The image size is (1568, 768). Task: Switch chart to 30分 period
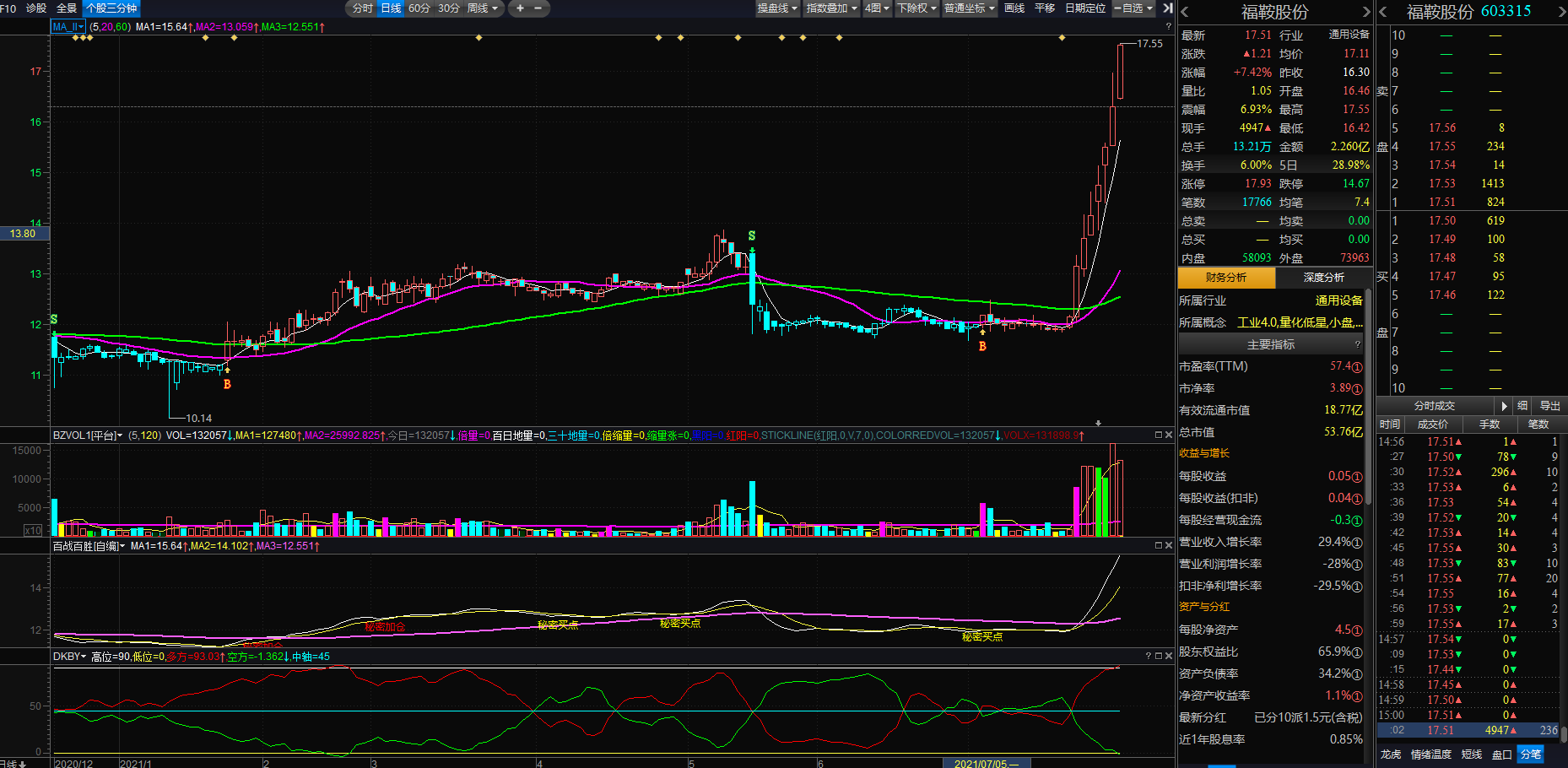point(449,8)
